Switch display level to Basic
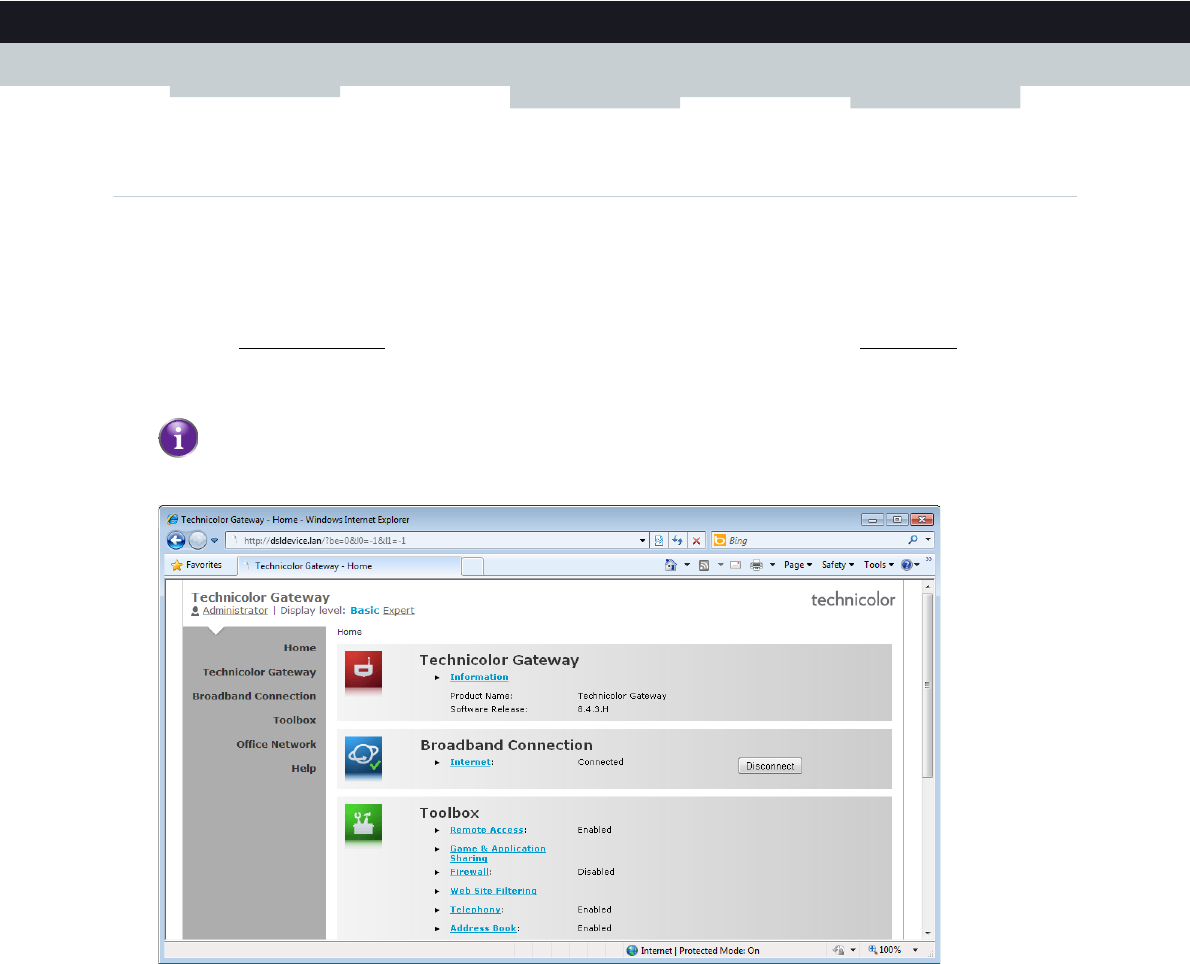1190x964 pixels. click(x=364, y=610)
